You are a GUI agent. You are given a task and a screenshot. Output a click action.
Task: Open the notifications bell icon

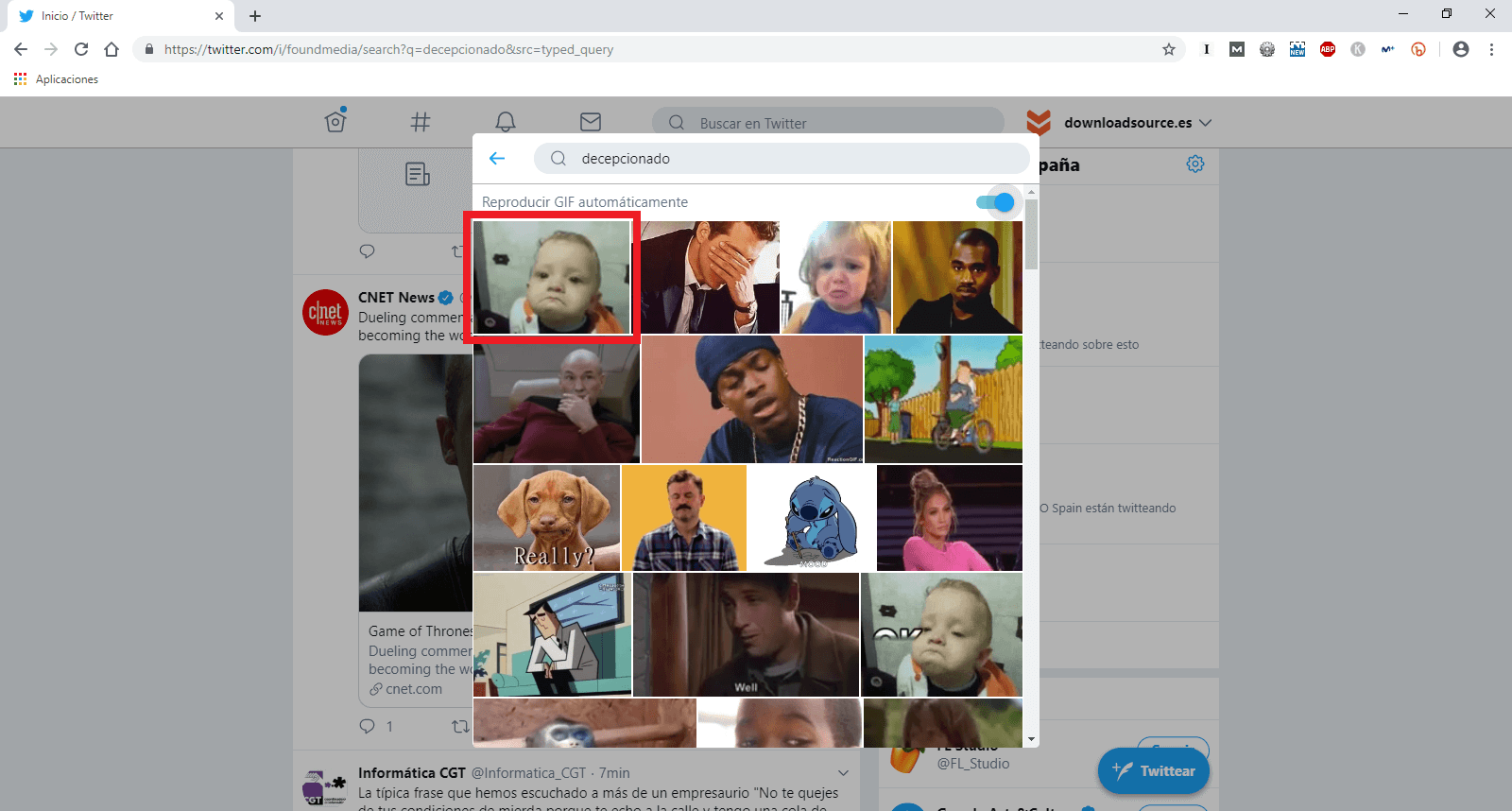(x=506, y=122)
